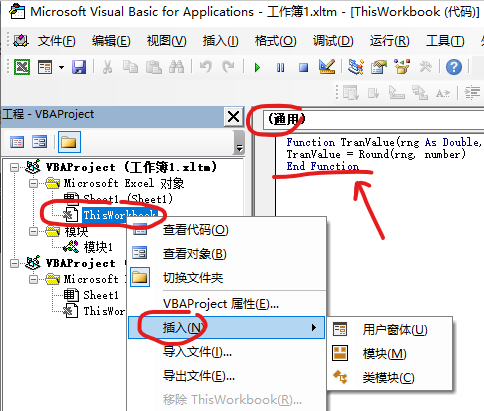Close the 工程 - VBAProject panel
484x411 pixels.
[233, 117]
